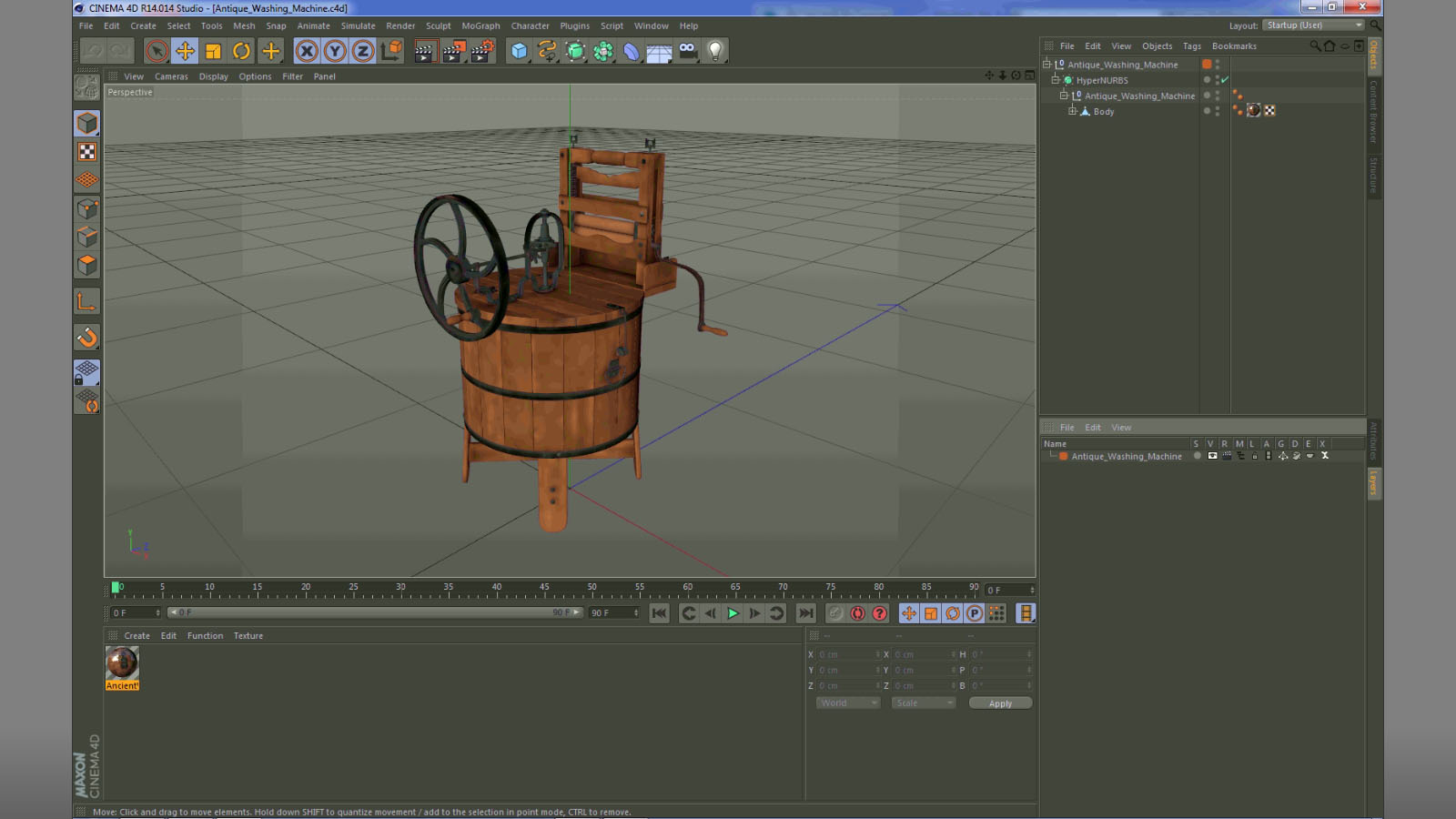Open the Array modeling objects icon
The width and height of the screenshot is (1456, 819).
603,51
